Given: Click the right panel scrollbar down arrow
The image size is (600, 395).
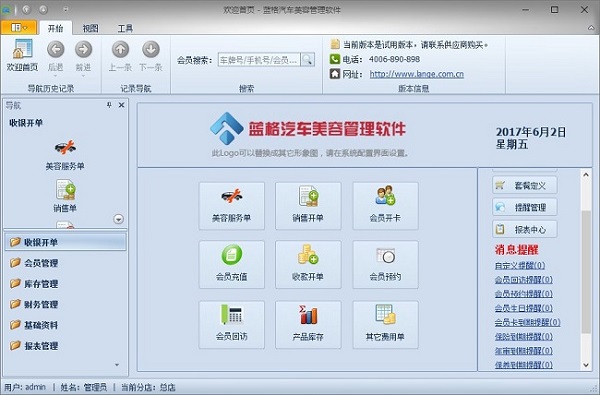Looking at the screenshot, I should (x=586, y=365).
